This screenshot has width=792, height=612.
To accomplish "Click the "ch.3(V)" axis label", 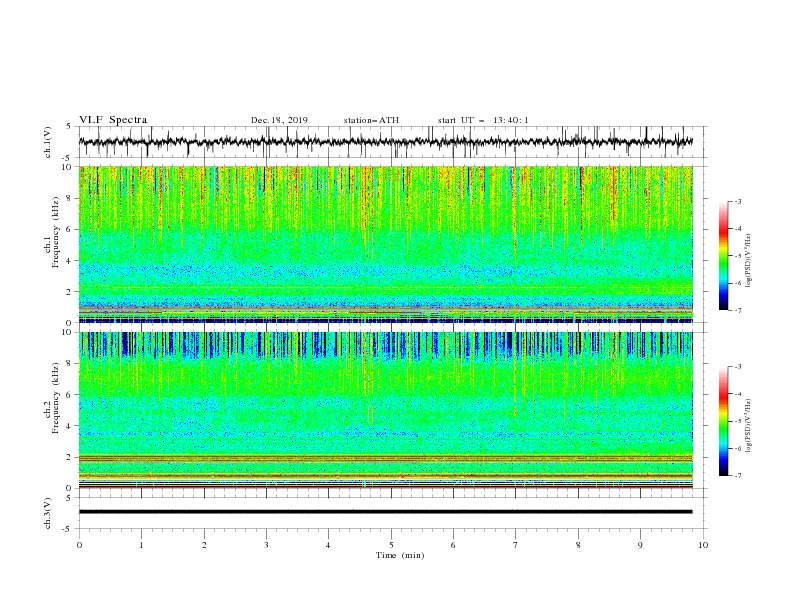I will [x=48, y=513].
